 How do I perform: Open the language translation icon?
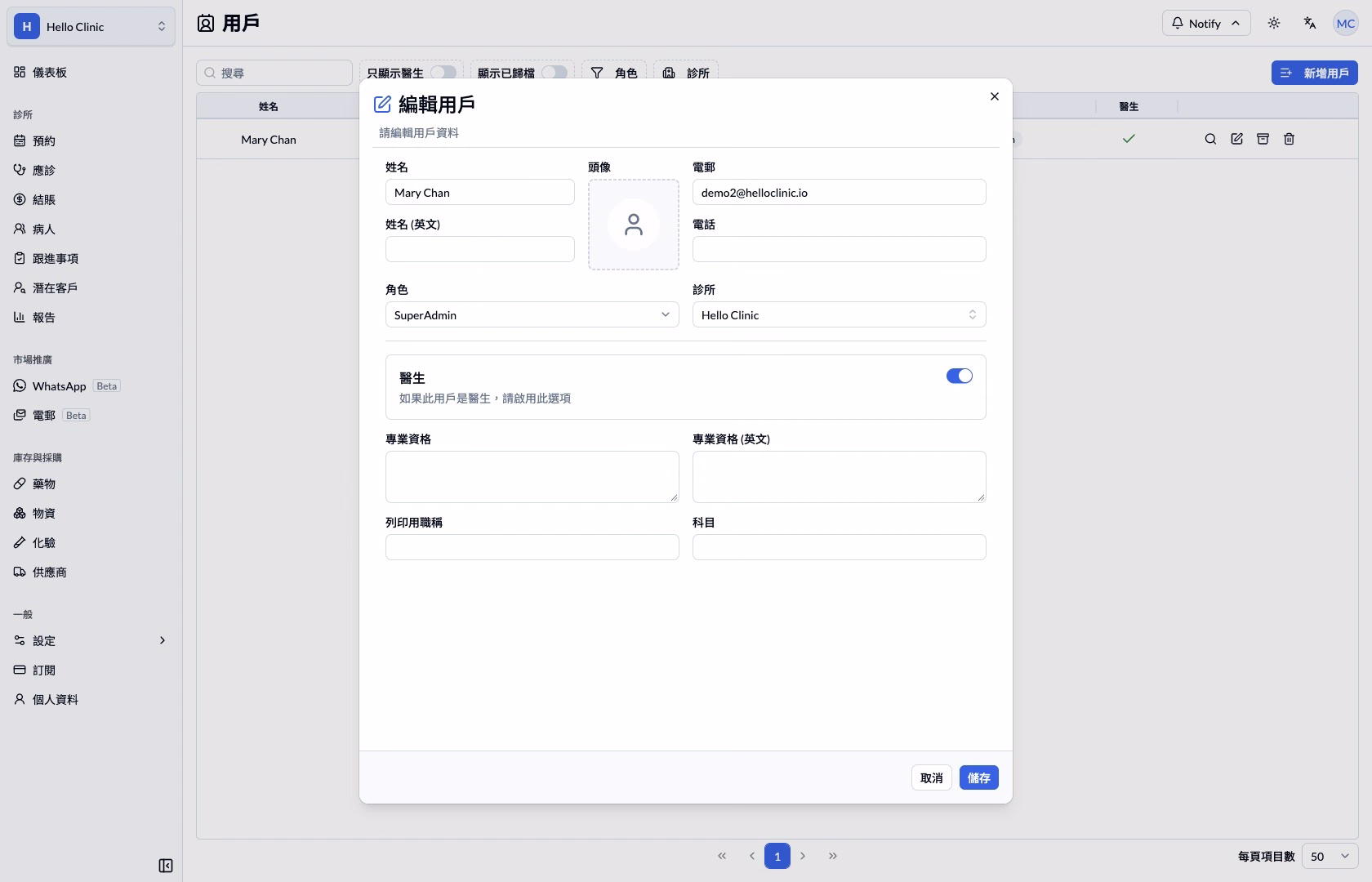(1310, 23)
